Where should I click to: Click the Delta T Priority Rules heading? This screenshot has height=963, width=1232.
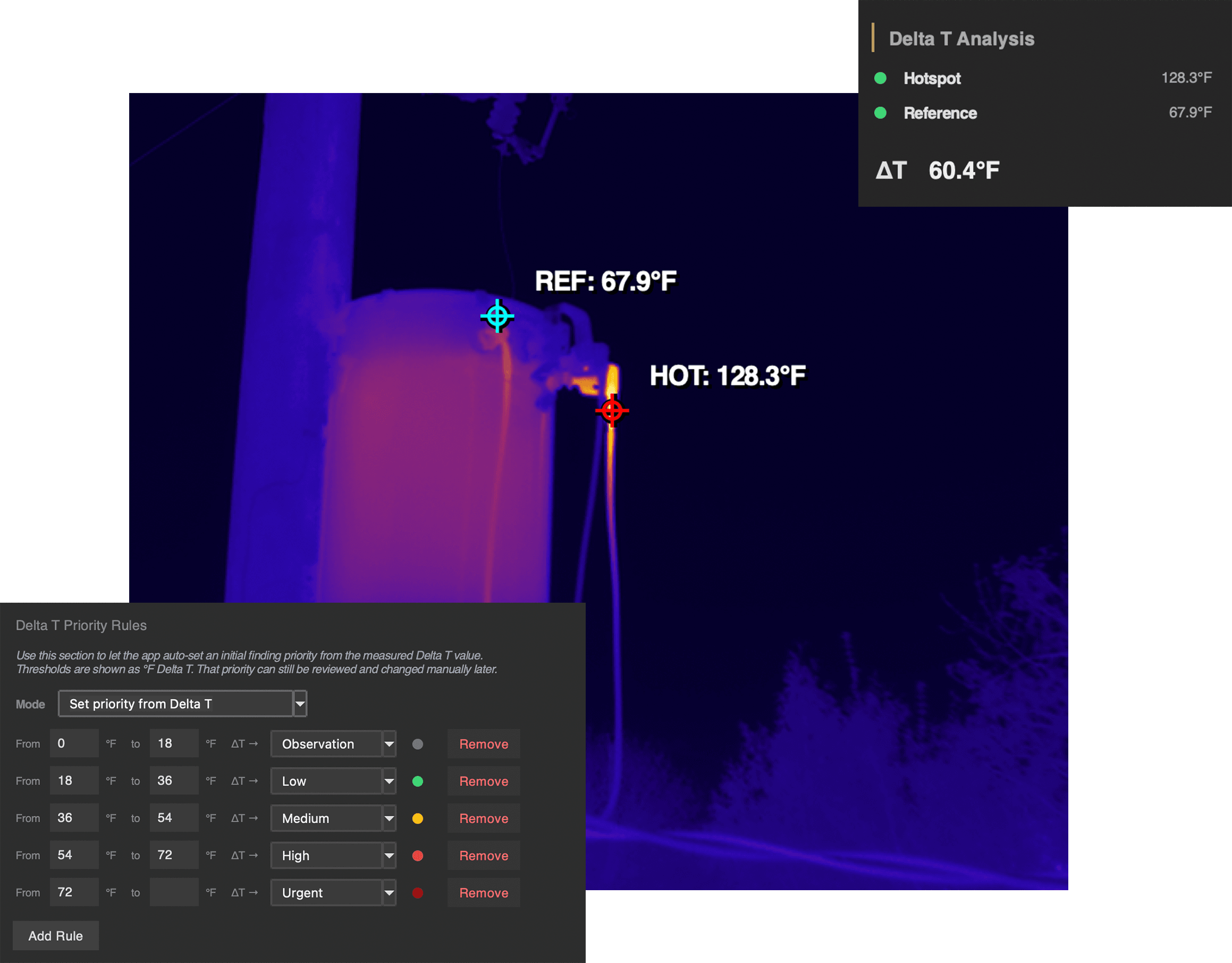tap(81, 625)
